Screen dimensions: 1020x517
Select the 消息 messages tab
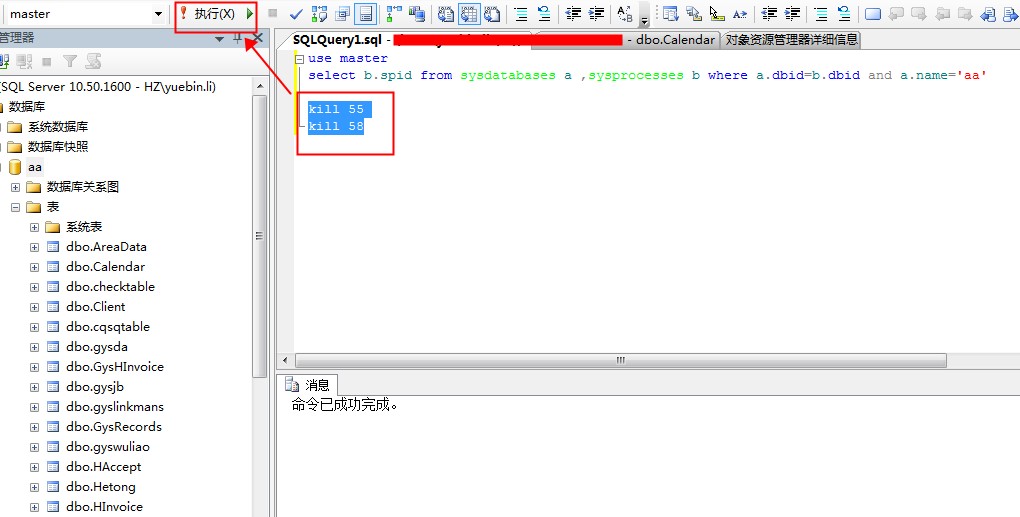coord(309,385)
